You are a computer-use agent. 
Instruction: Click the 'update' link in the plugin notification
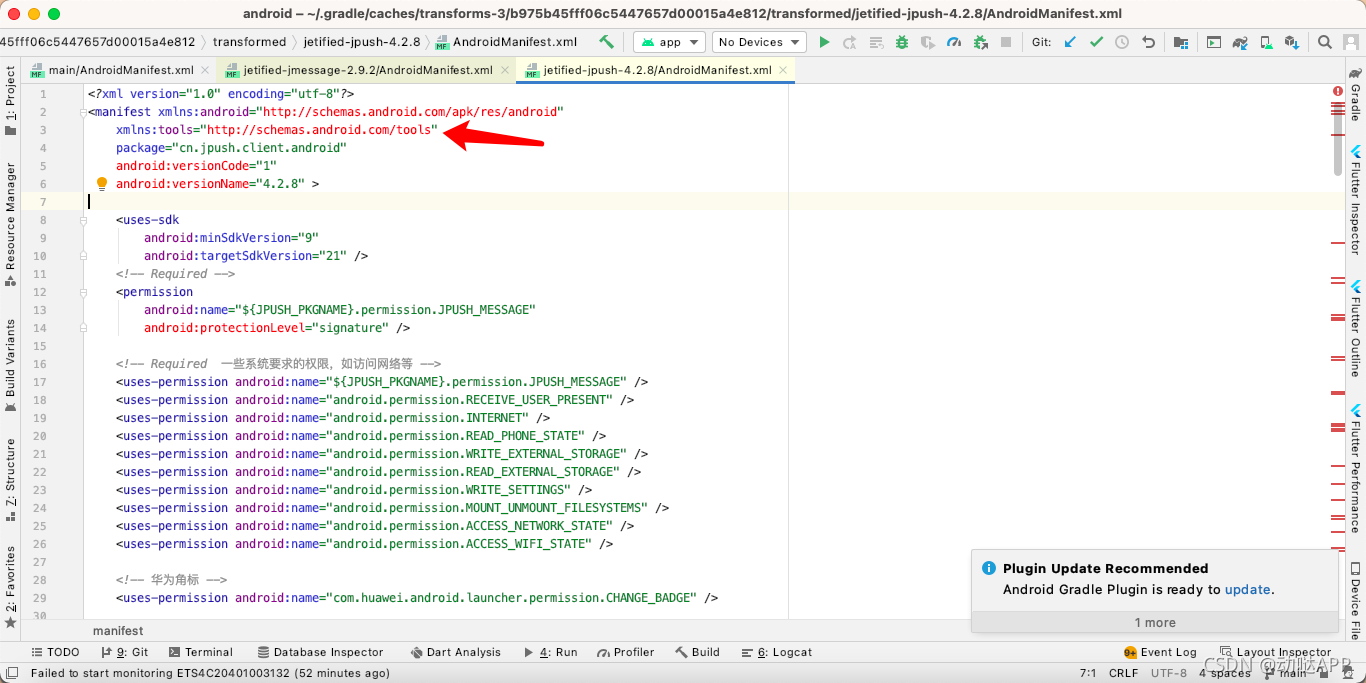tap(1247, 589)
